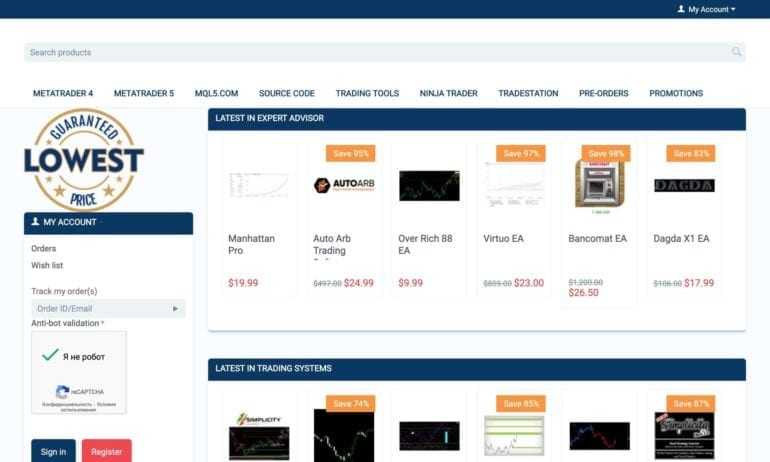Screen dimensions: 770x462
Task: Open the Promotions menu item
Action: tap(676, 93)
